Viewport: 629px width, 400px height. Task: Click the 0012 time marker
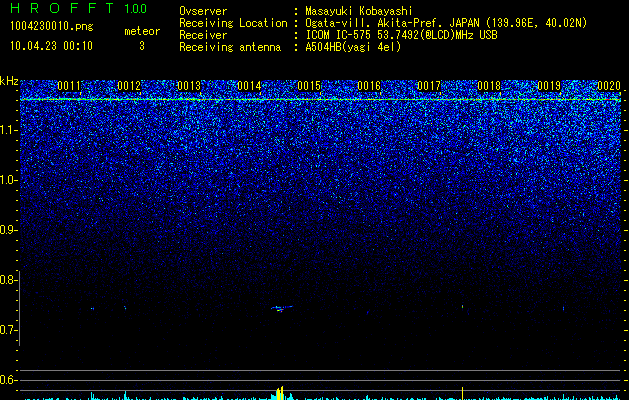[129, 86]
